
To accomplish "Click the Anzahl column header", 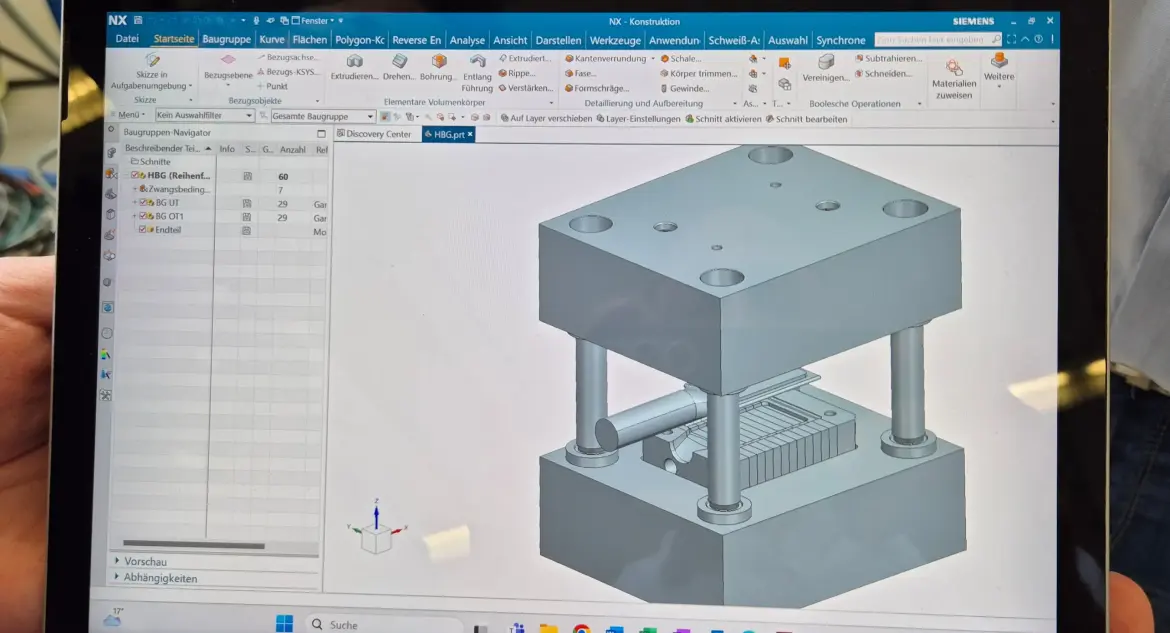I will [x=292, y=149].
